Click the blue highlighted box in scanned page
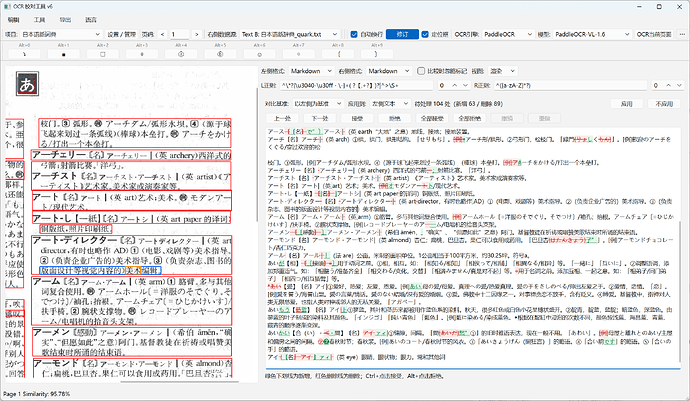Viewport: 690px width, 401px height. click(x=100, y=270)
